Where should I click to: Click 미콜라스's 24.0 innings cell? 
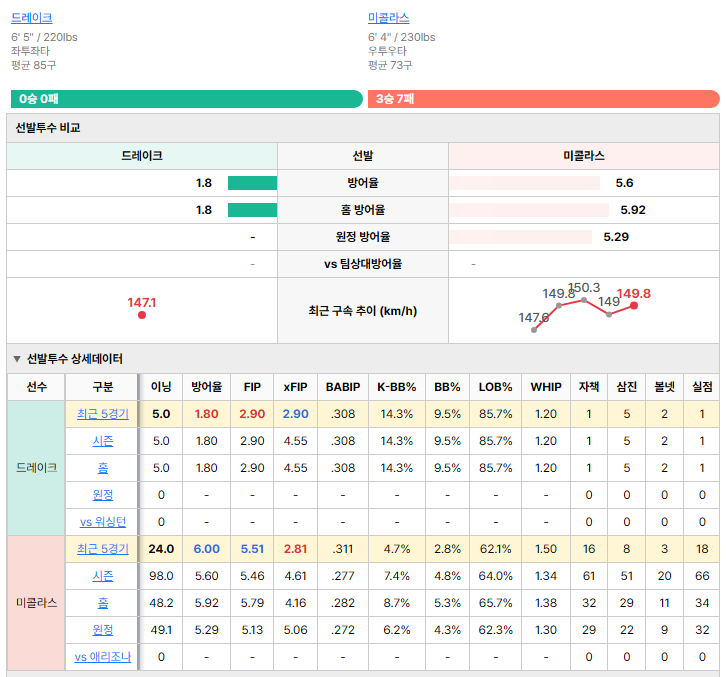[x=161, y=549]
